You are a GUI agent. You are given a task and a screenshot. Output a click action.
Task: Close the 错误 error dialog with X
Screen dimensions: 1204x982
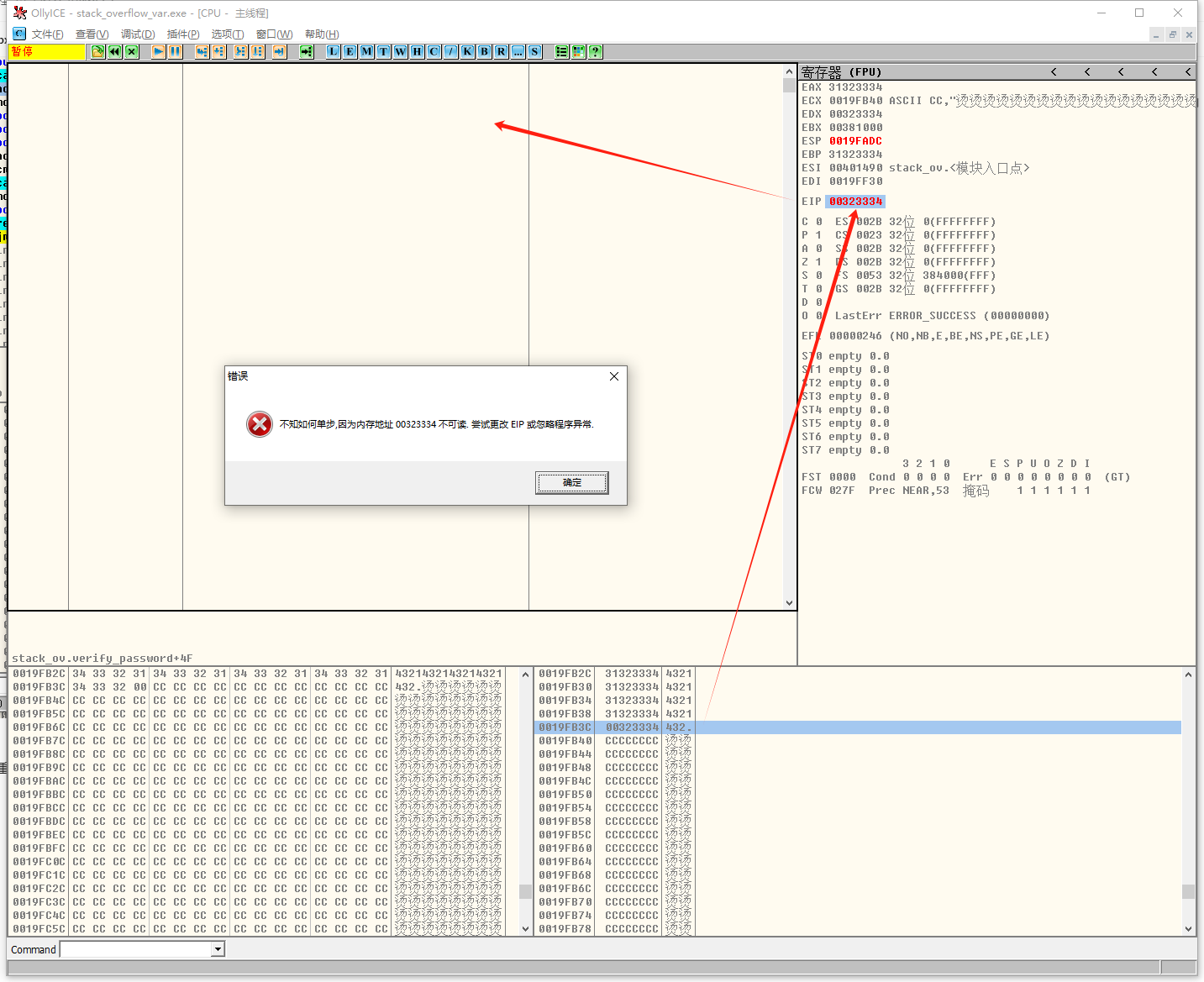614,376
